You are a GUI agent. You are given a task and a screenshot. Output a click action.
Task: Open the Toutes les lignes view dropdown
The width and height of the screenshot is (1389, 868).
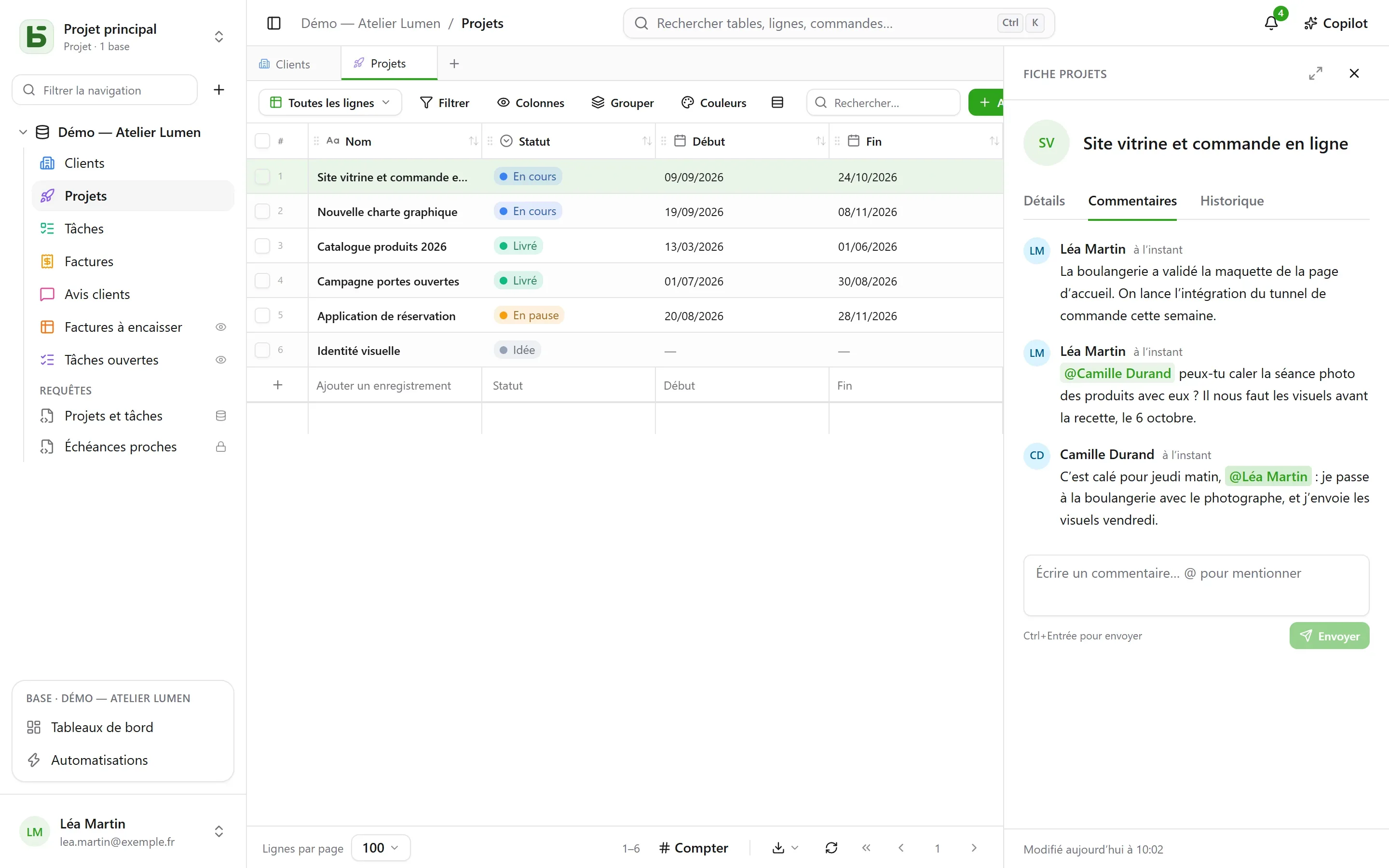point(330,102)
